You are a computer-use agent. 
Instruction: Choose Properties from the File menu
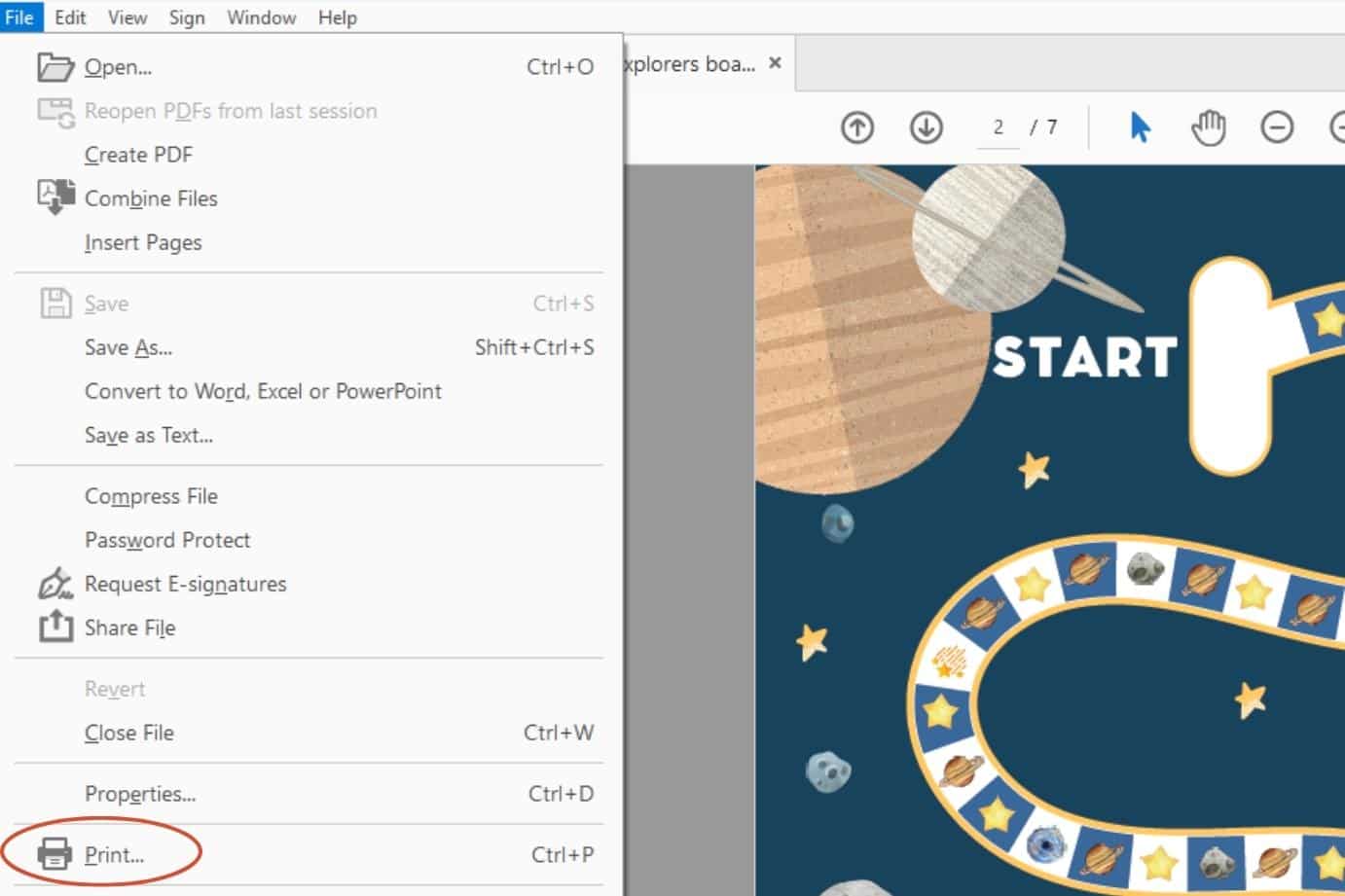[139, 793]
